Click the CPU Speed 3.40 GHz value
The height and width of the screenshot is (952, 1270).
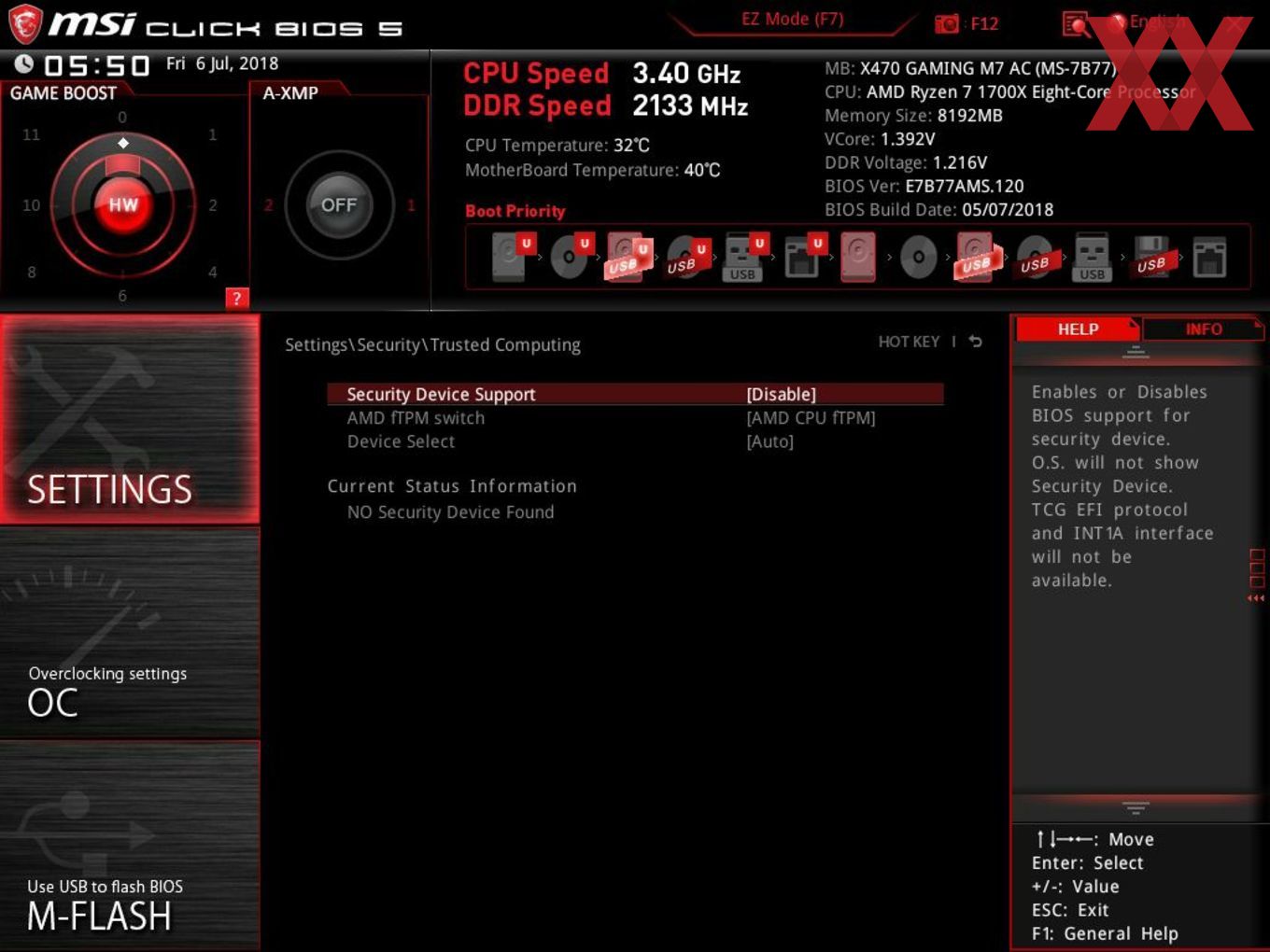tap(686, 74)
